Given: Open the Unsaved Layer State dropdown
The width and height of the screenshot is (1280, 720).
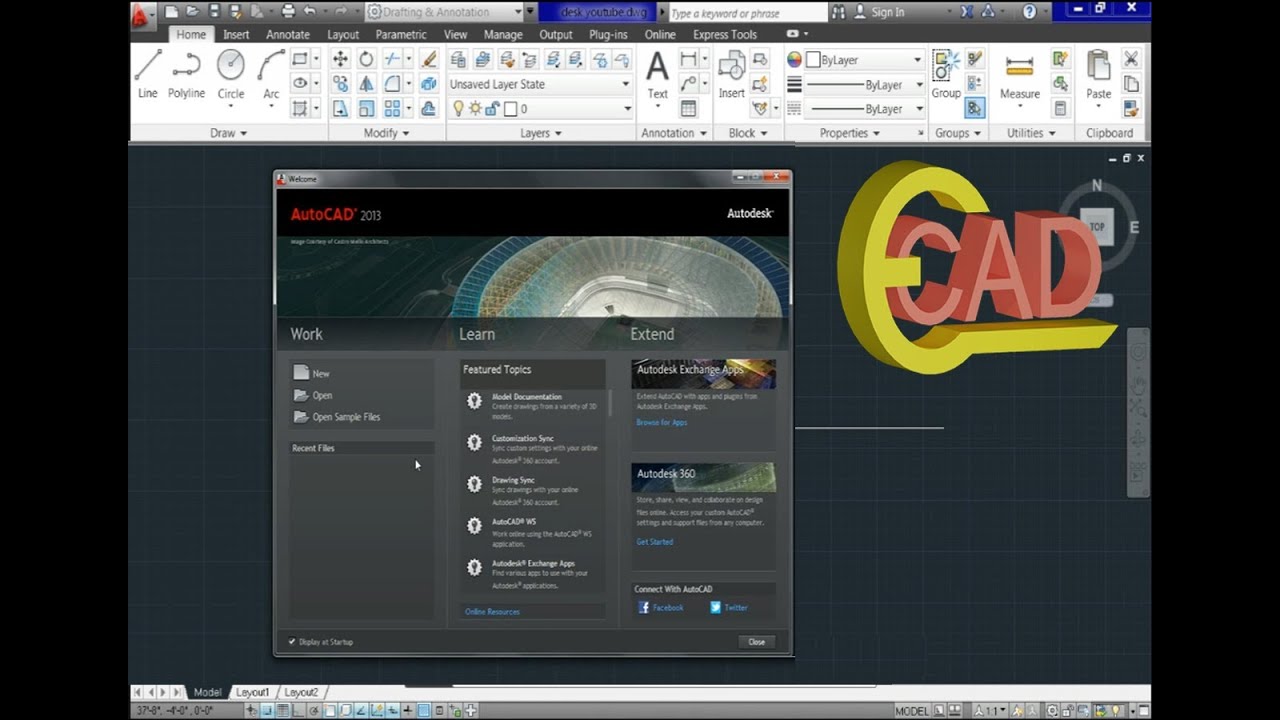Looking at the screenshot, I should [x=540, y=84].
